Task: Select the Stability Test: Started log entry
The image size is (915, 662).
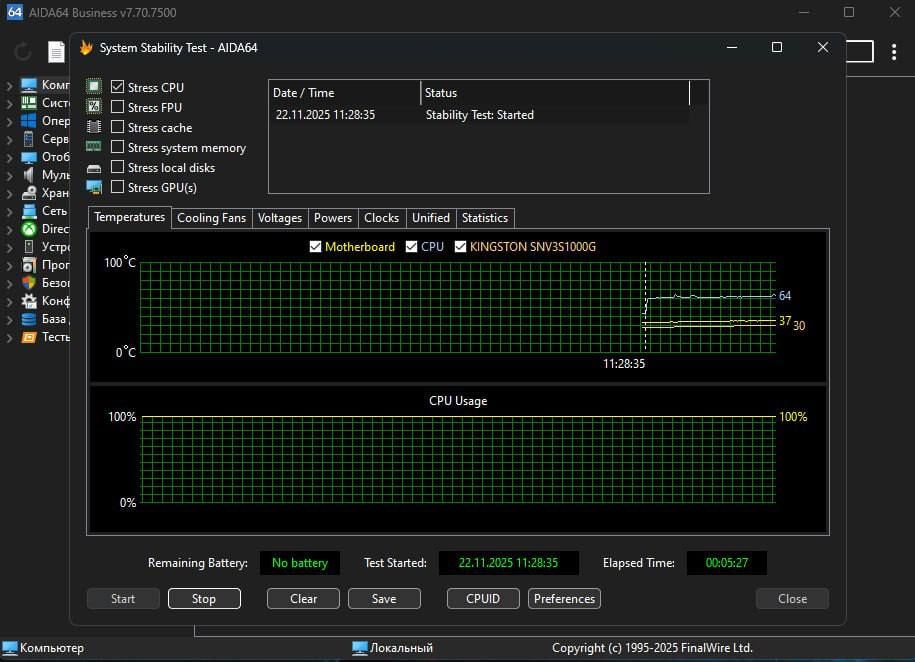Action: pyautogui.click(x=479, y=115)
